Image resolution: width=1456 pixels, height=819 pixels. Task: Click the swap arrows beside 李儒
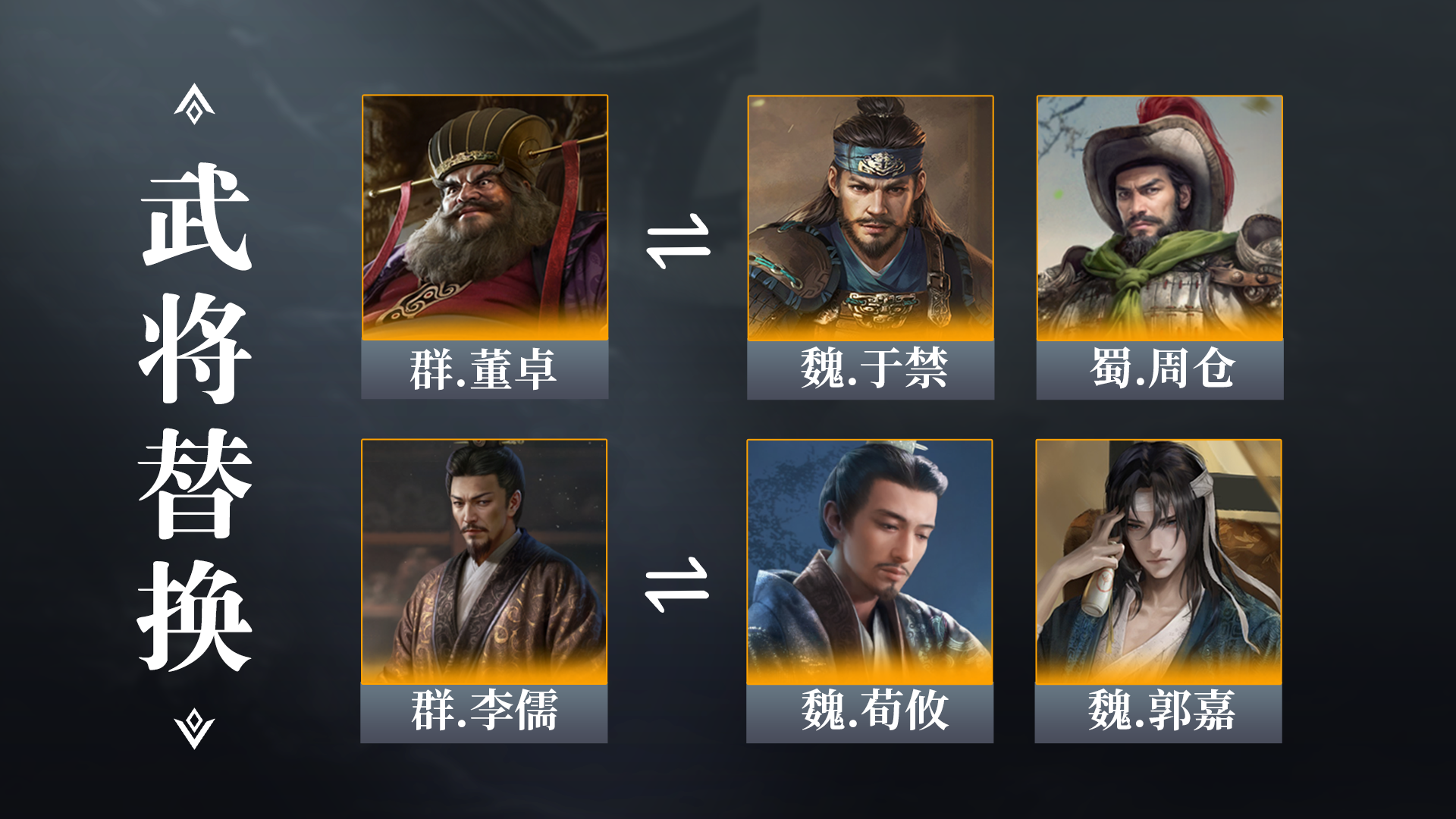point(676,585)
